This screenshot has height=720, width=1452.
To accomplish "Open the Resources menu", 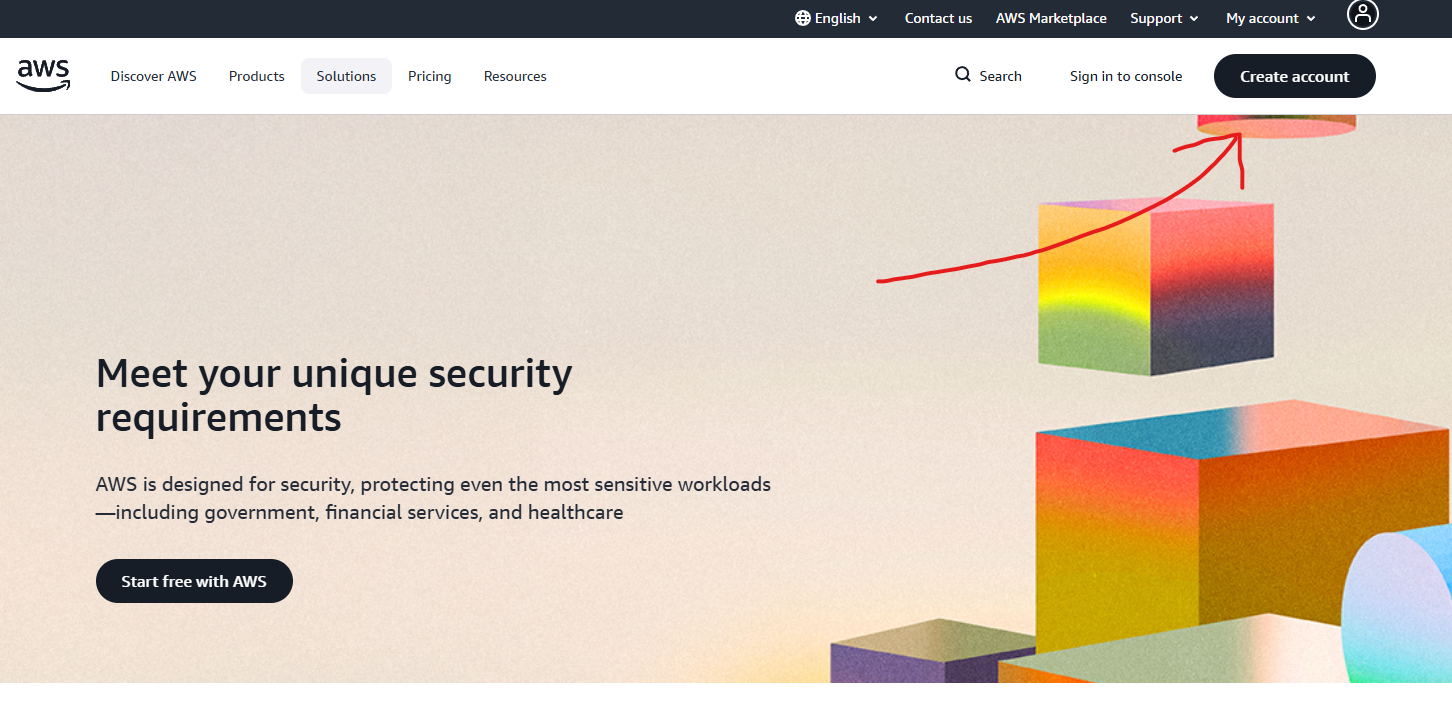I will (515, 76).
